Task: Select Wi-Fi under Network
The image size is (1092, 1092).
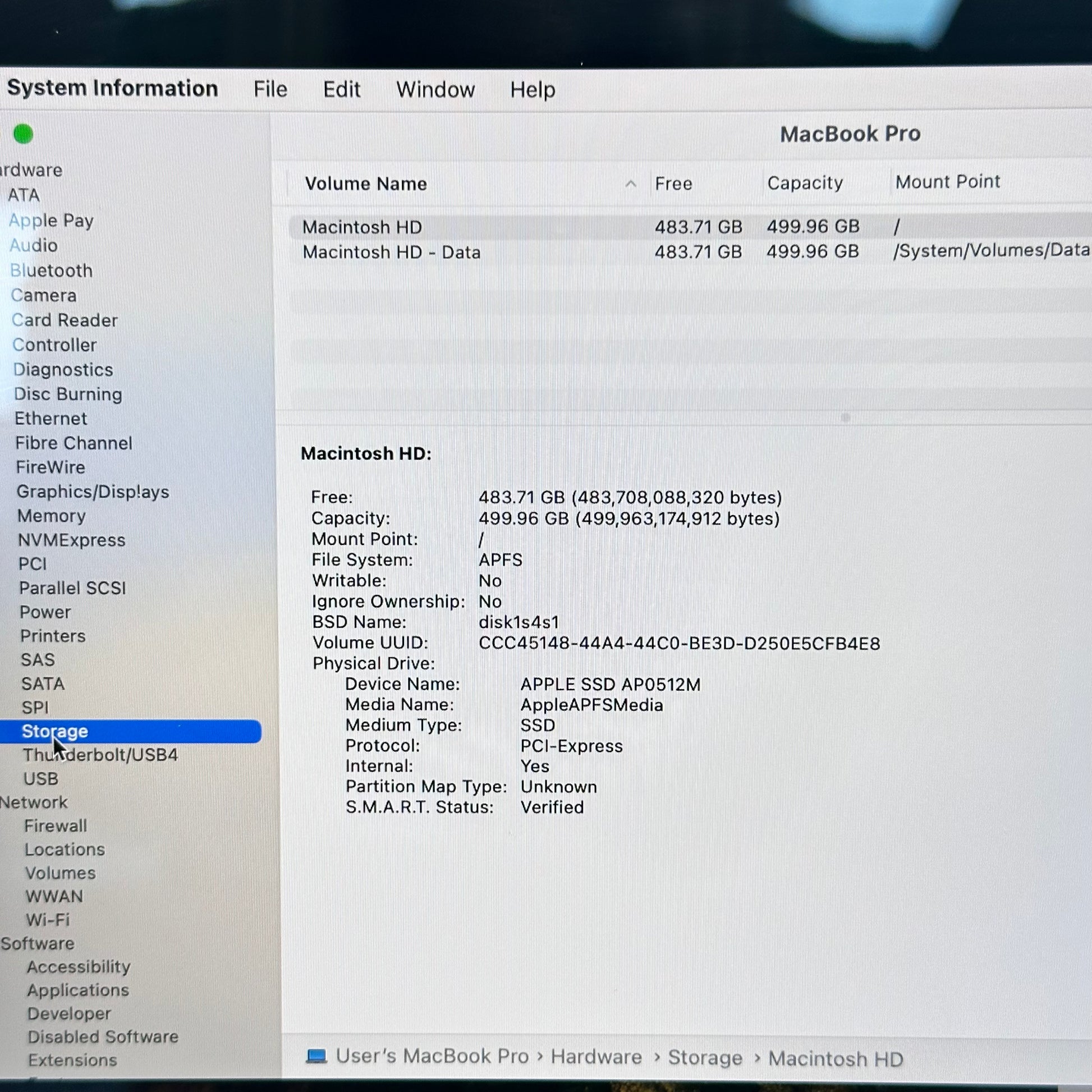Action: point(48,920)
